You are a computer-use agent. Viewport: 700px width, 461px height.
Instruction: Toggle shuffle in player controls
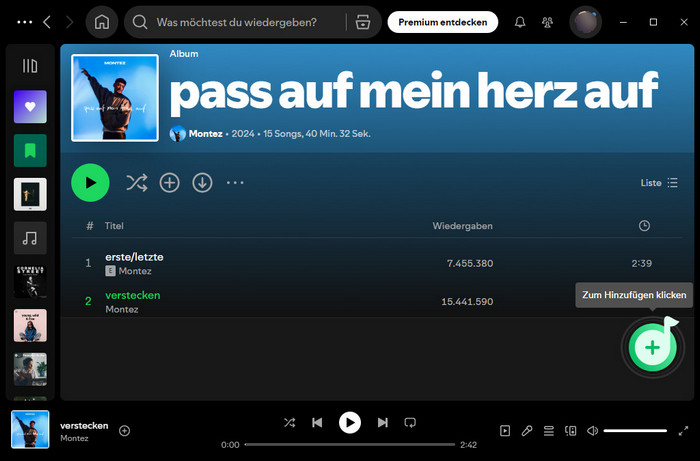pyautogui.click(x=289, y=422)
